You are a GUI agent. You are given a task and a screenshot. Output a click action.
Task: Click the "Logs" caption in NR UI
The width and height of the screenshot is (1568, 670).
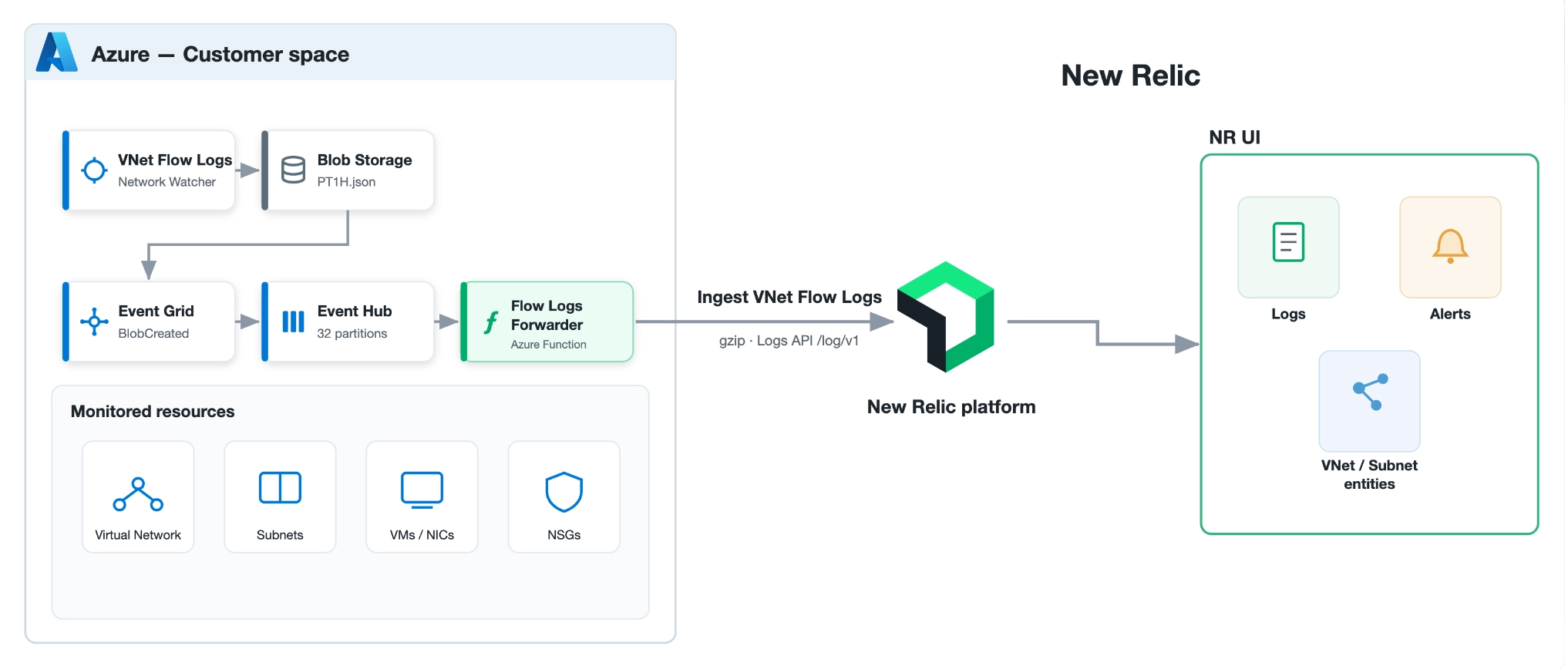point(1288,314)
